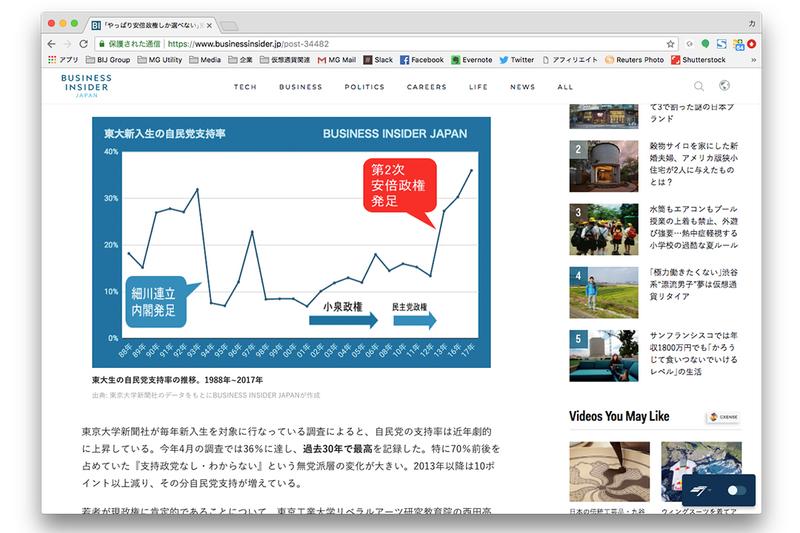Click thumbnail of ranked article 4
800x533 pixels.
pos(604,293)
